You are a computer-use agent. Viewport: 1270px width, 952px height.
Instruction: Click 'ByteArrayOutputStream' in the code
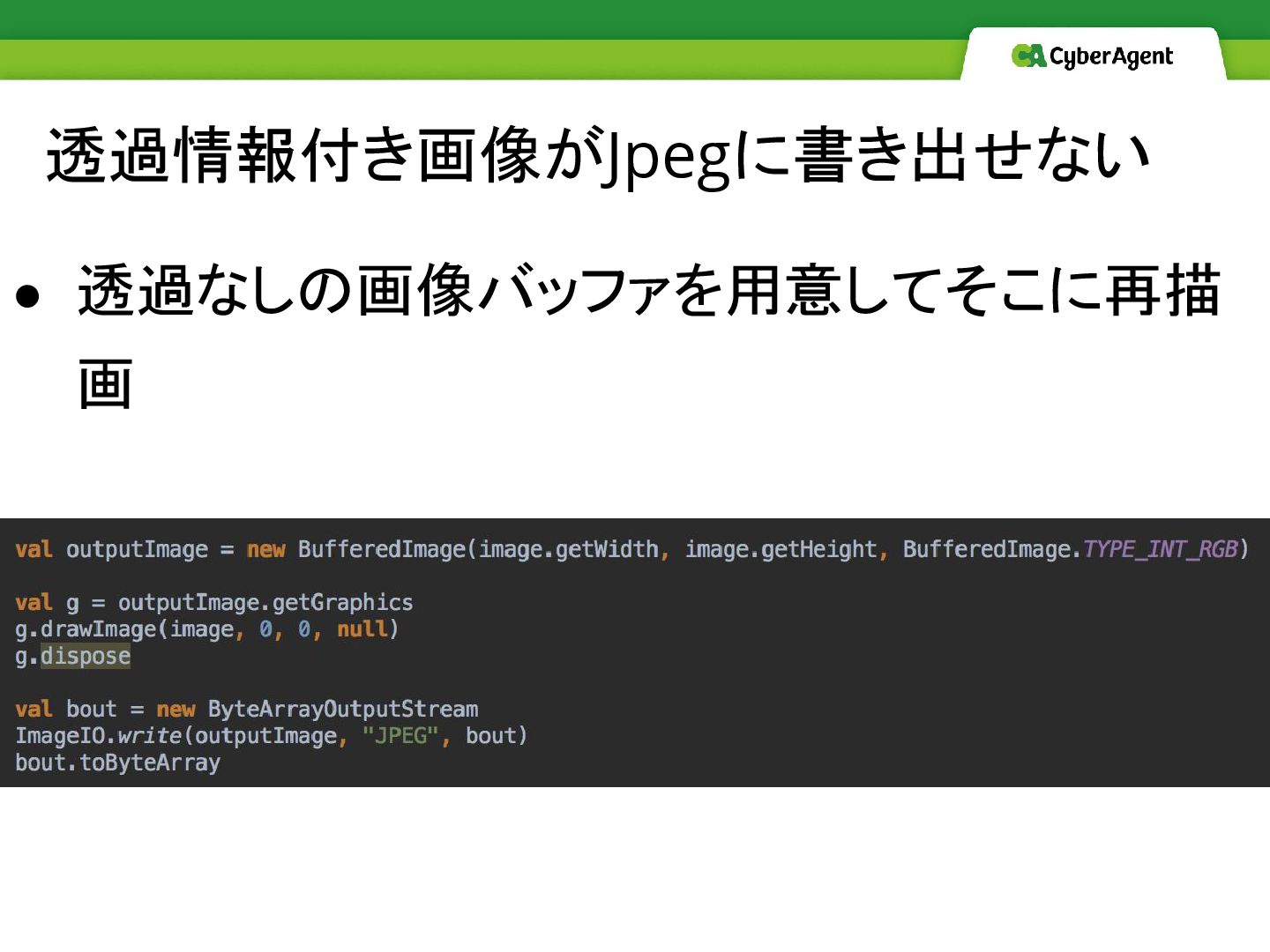point(343,709)
